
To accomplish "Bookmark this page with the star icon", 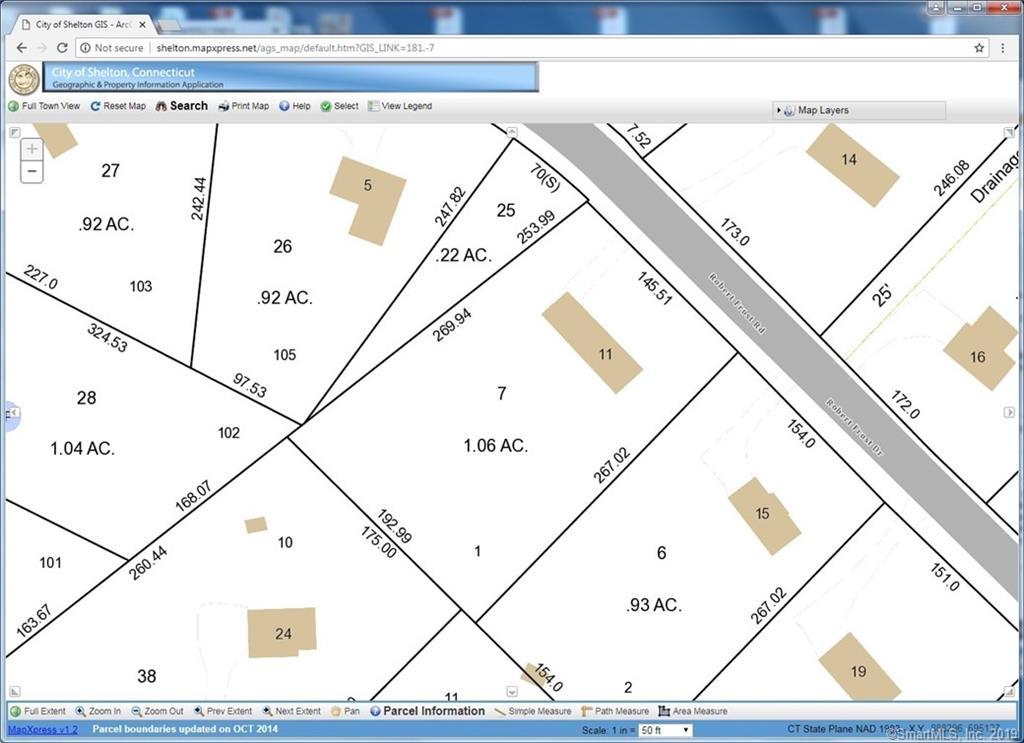I will point(979,48).
